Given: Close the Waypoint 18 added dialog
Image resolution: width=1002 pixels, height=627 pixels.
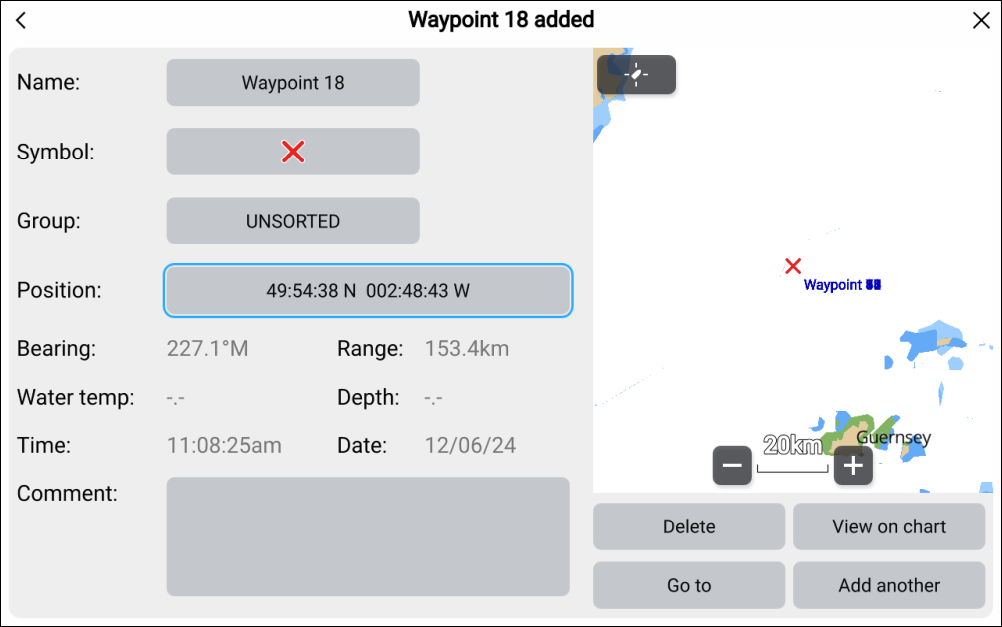Looking at the screenshot, I should point(981,21).
